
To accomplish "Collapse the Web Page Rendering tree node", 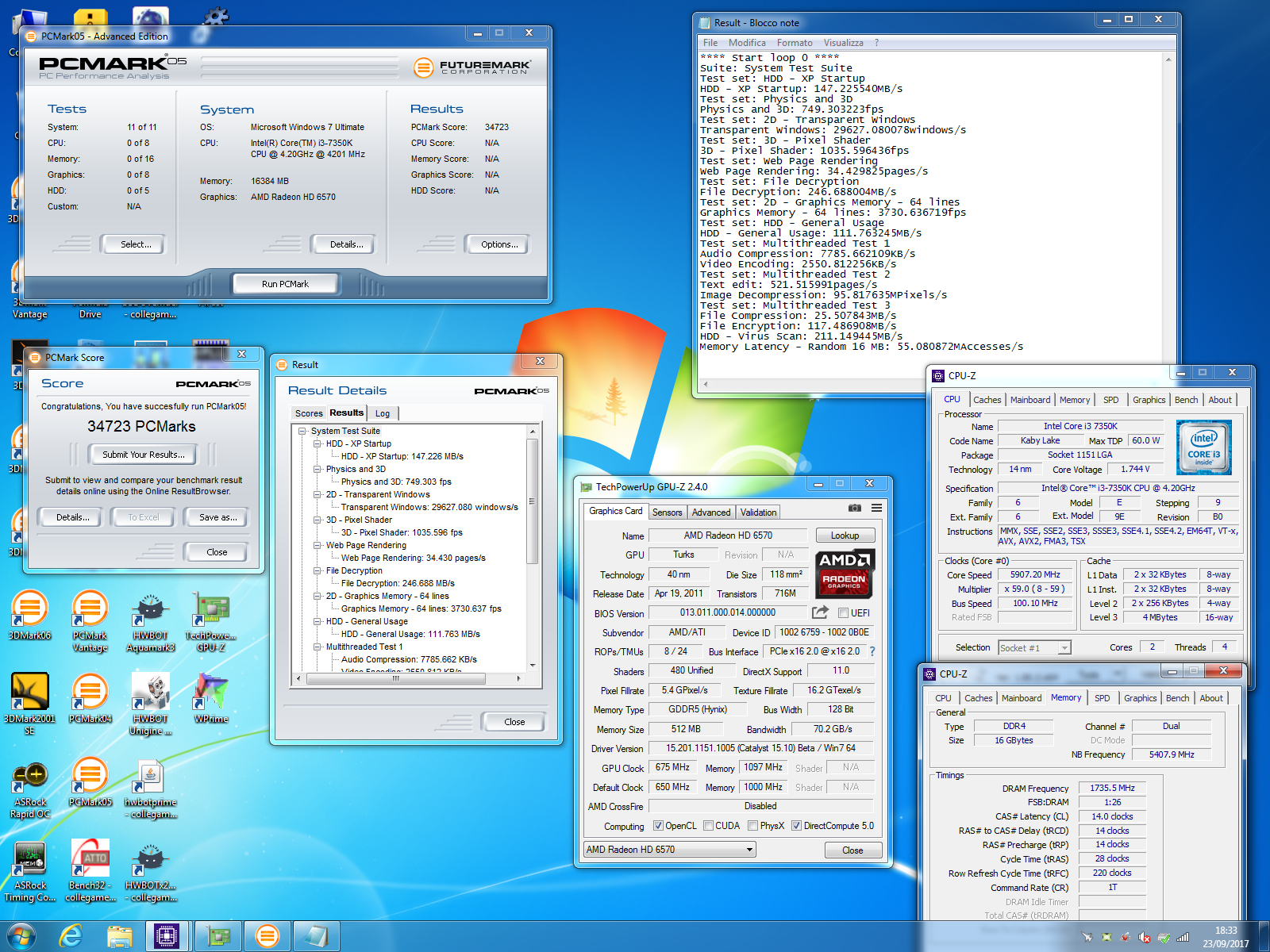I will coord(317,546).
